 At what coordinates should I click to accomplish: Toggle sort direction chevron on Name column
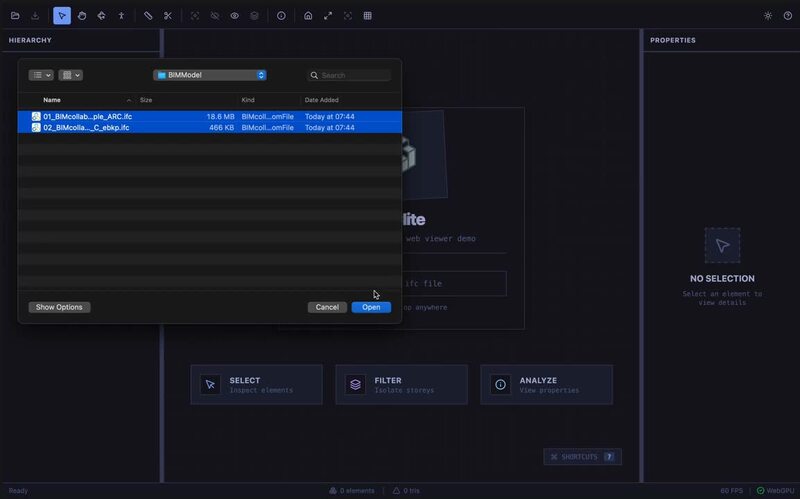129,100
